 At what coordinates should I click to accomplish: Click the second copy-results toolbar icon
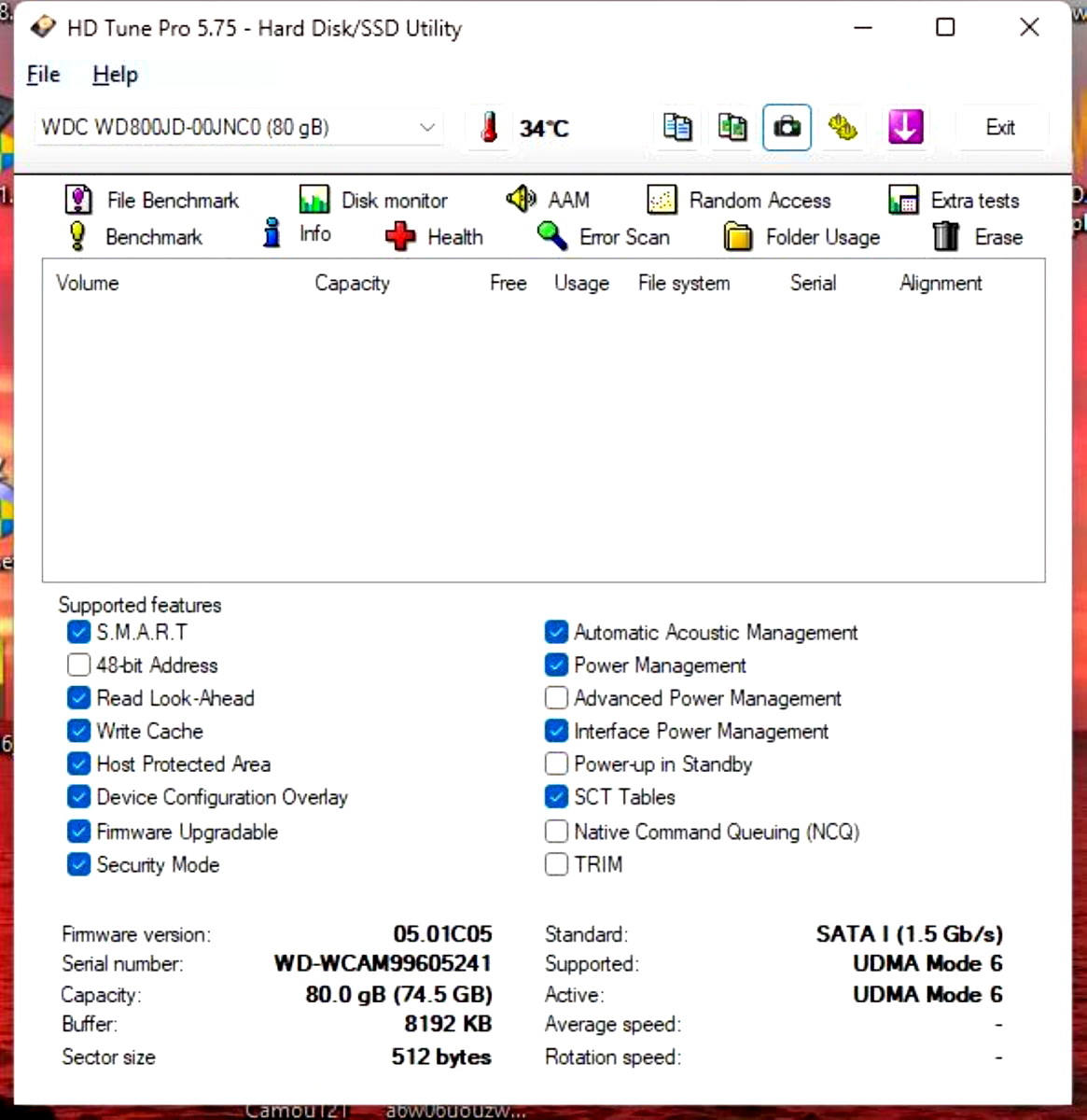732,127
